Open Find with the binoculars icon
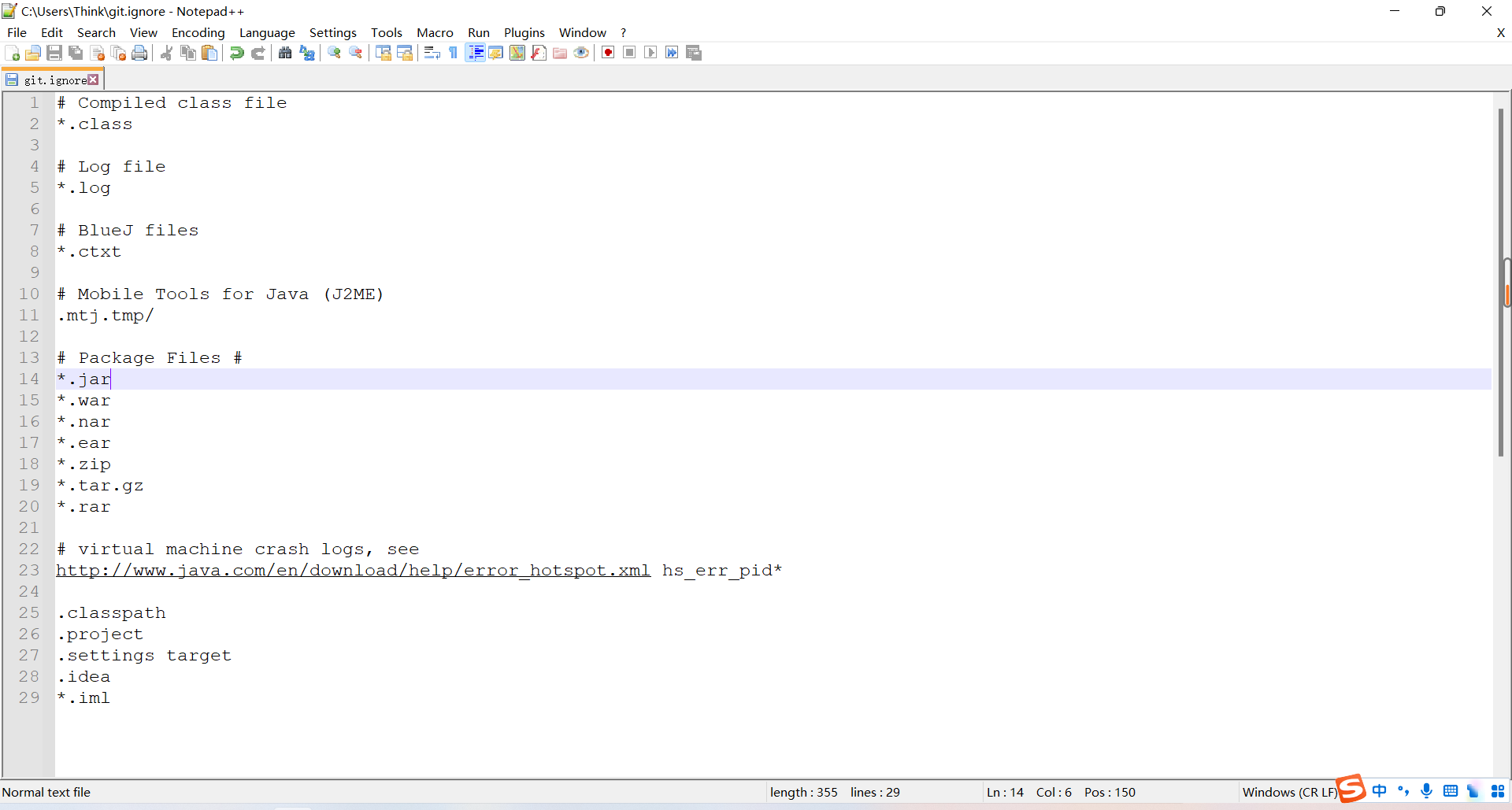The width and height of the screenshot is (1512, 810). tap(285, 53)
